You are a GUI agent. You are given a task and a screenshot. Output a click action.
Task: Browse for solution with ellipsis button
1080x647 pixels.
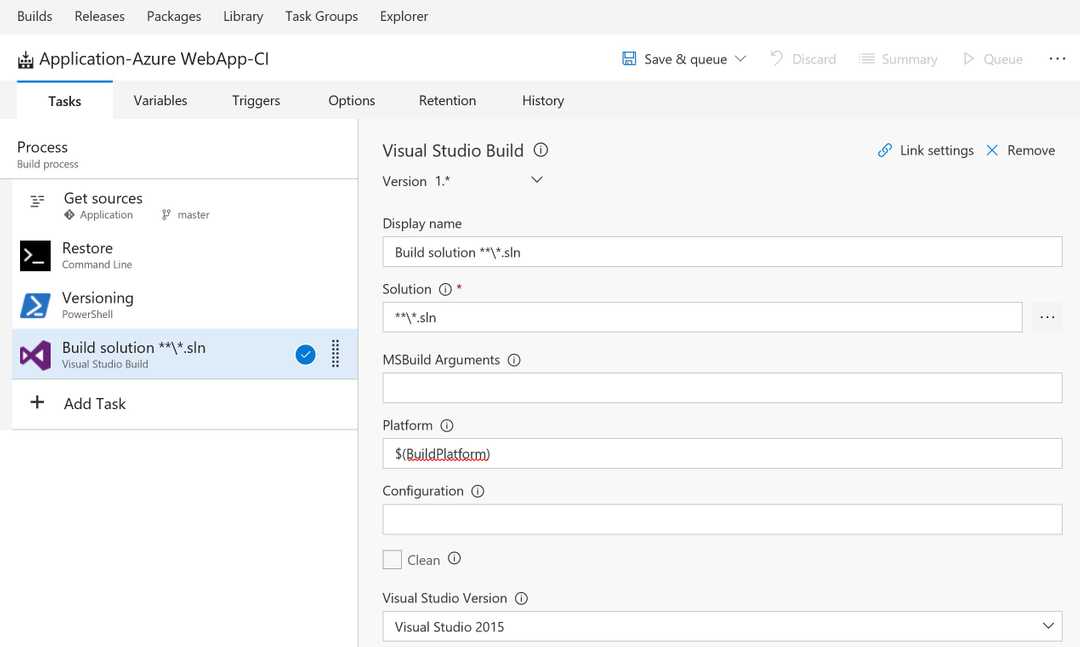(1047, 317)
